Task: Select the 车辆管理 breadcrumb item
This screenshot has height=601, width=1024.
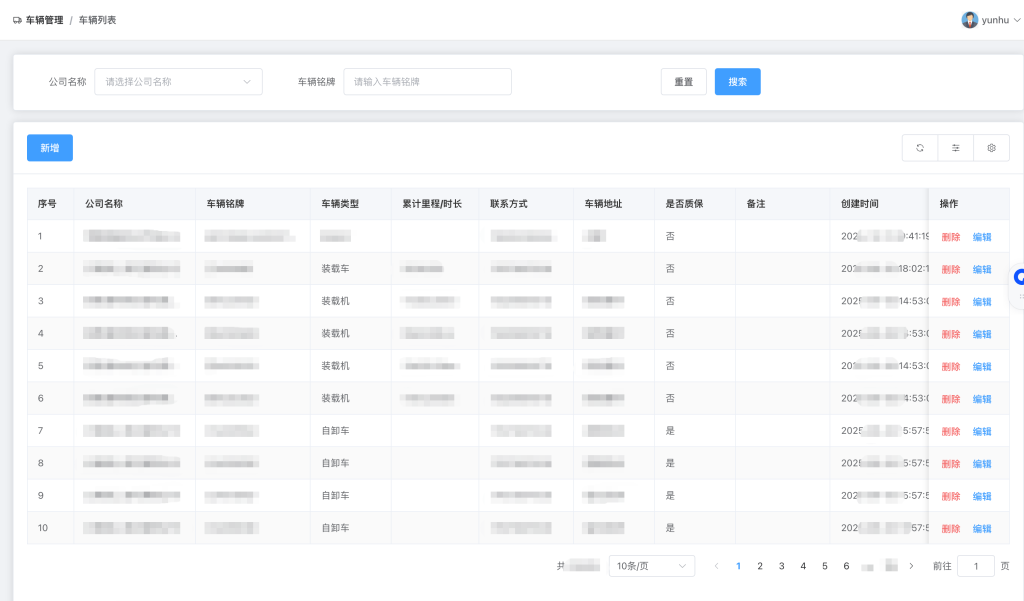Action: click(44, 20)
